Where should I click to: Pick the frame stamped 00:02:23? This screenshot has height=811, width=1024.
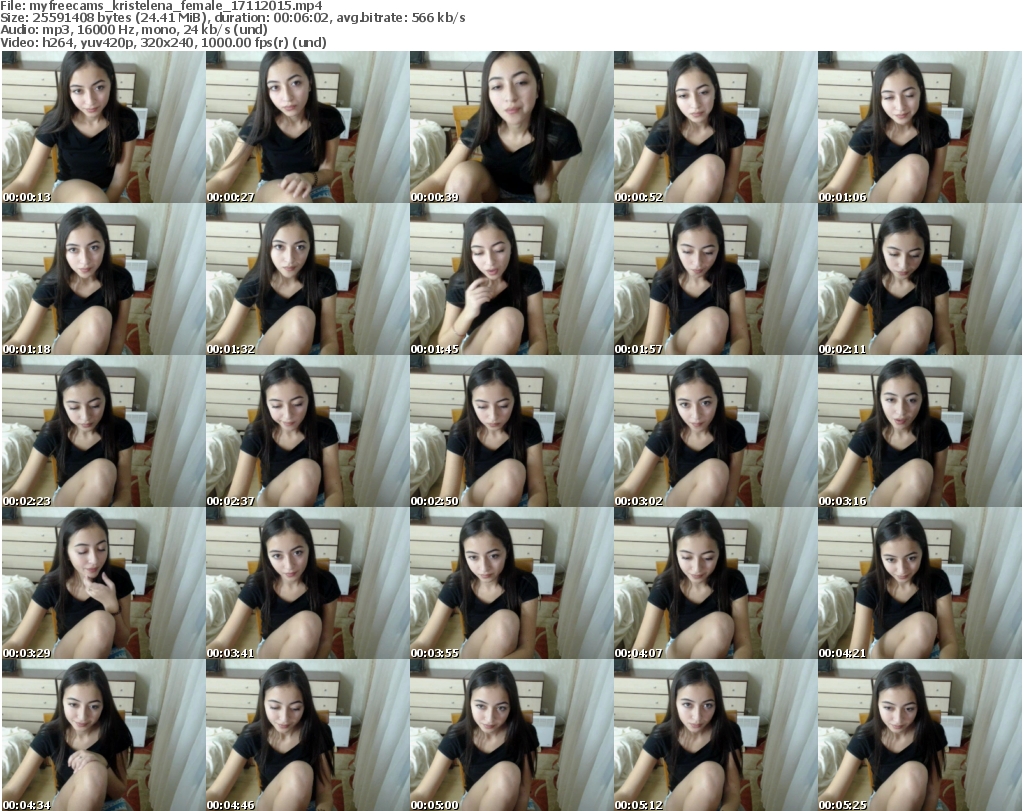(x=103, y=431)
